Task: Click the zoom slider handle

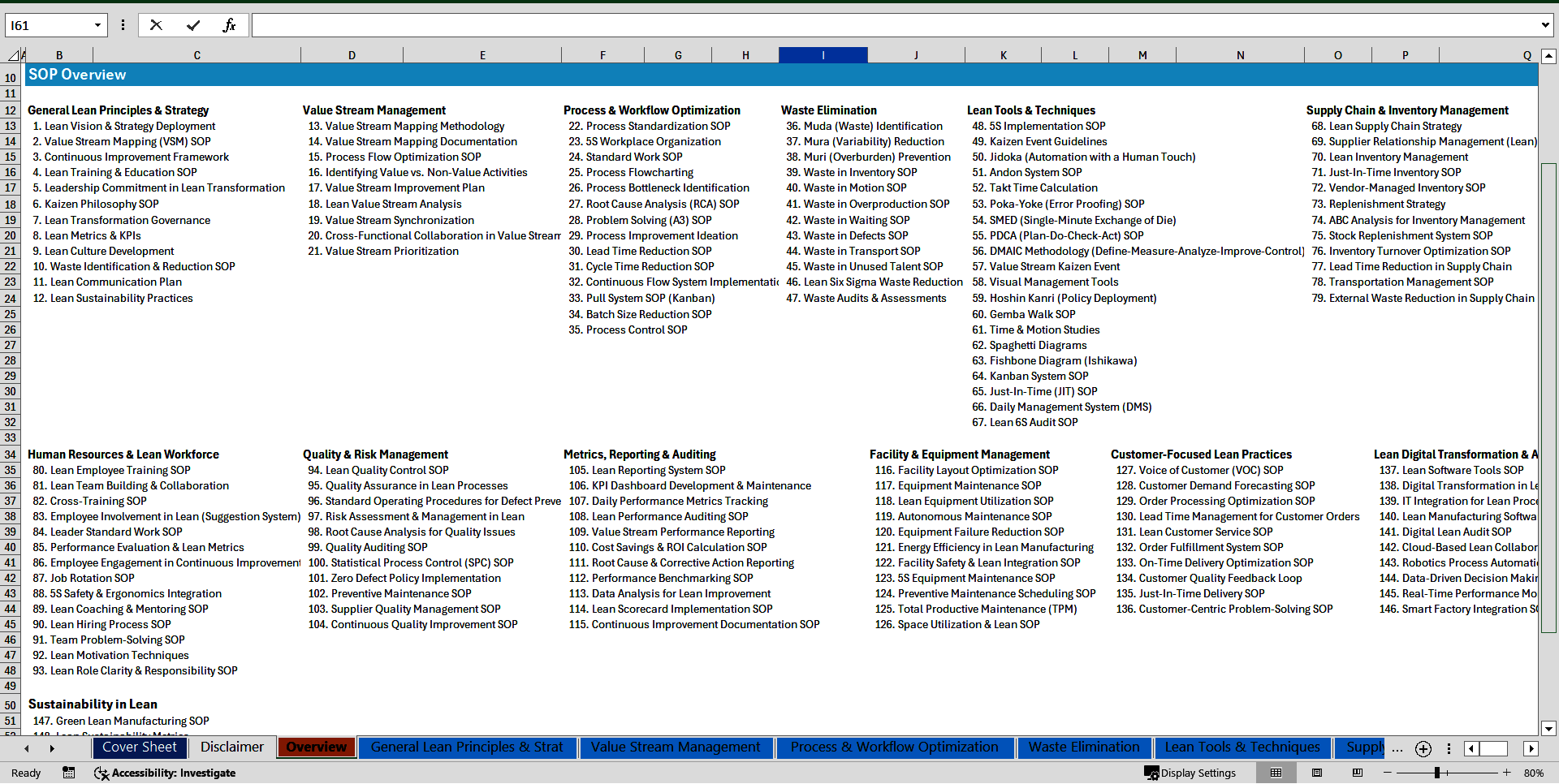Action: (1437, 773)
